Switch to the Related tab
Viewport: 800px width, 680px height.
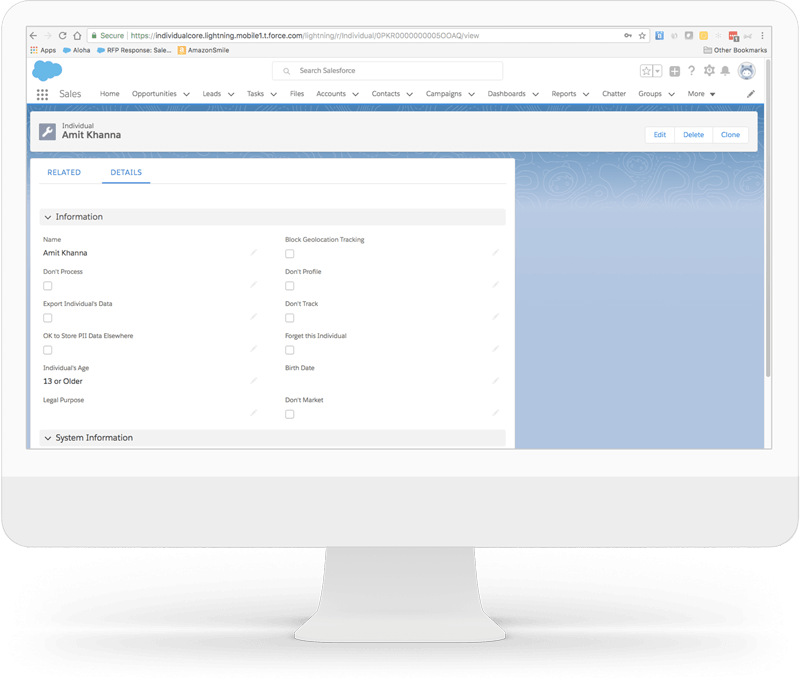click(64, 172)
